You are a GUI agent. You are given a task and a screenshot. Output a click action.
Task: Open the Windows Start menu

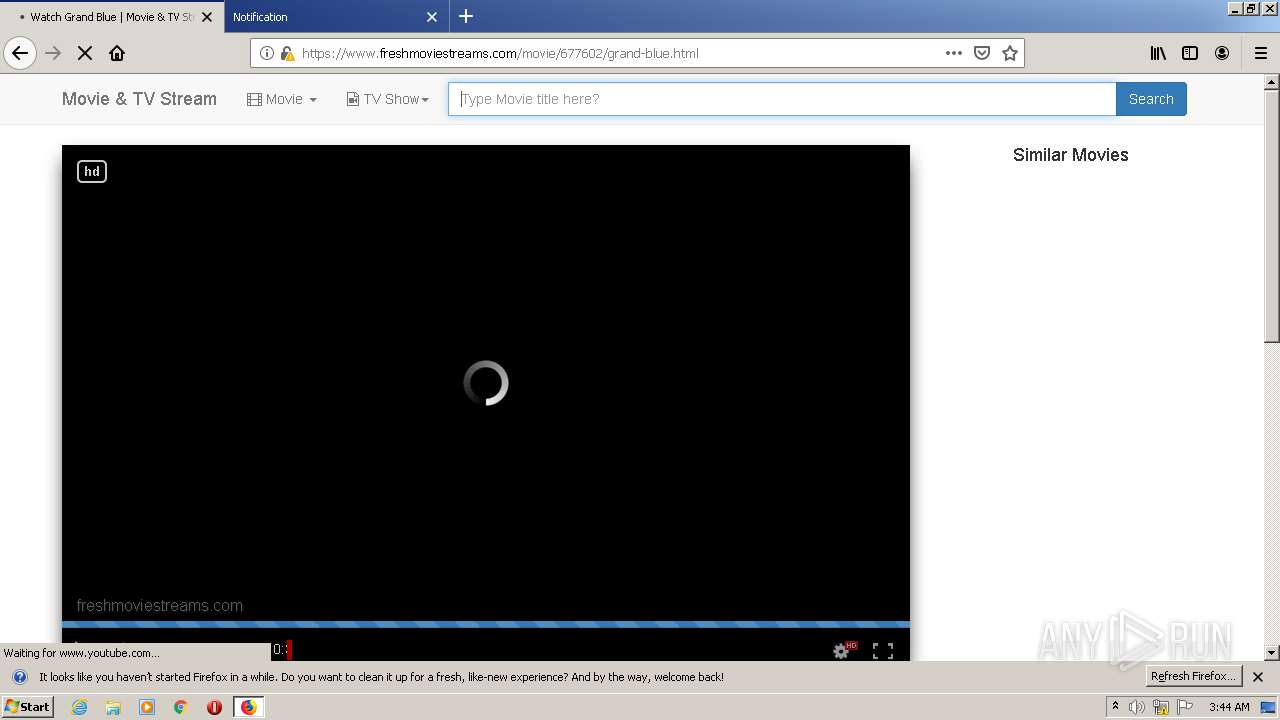pyautogui.click(x=27, y=707)
